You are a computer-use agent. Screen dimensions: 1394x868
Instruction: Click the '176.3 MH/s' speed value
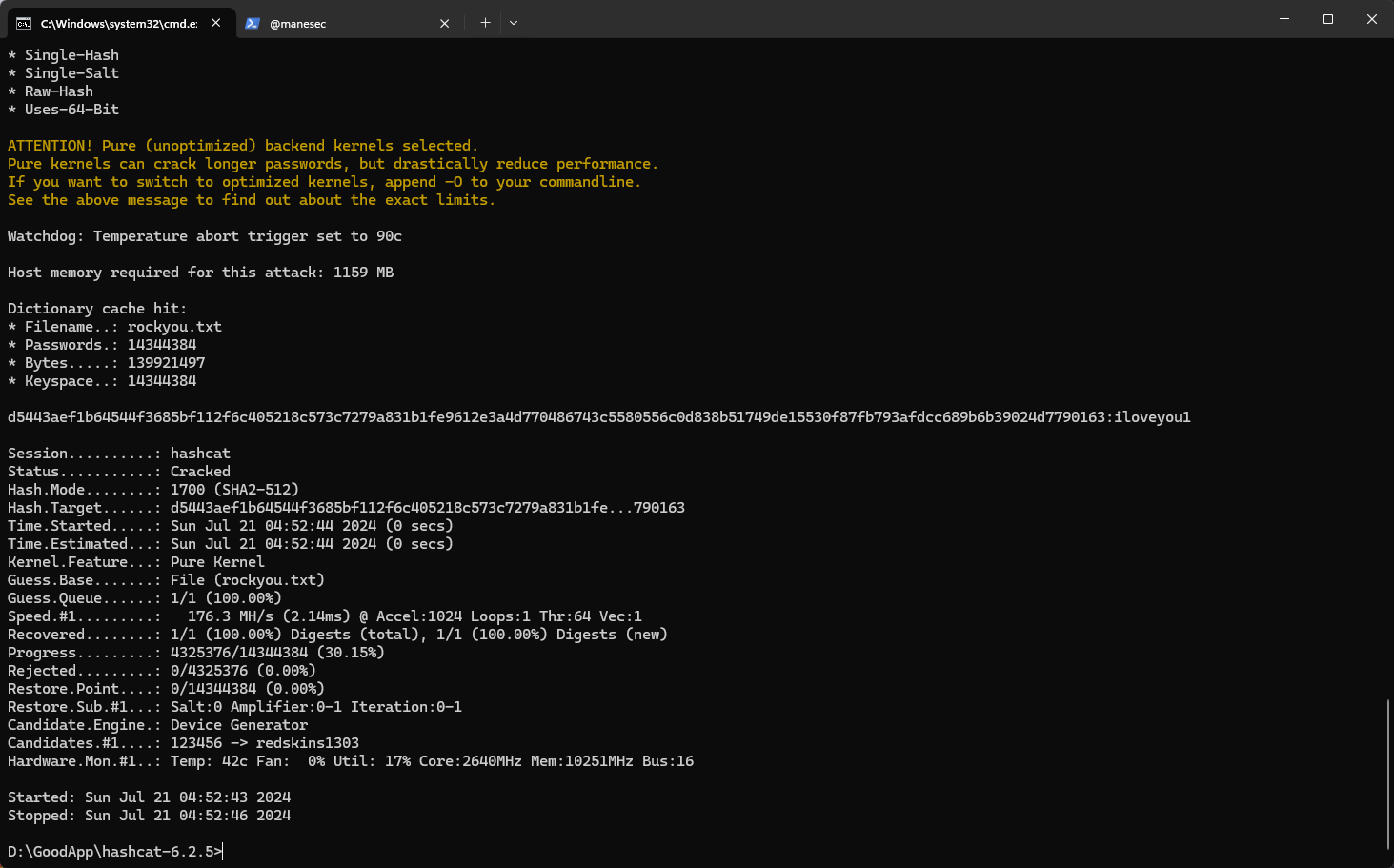click(x=231, y=616)
